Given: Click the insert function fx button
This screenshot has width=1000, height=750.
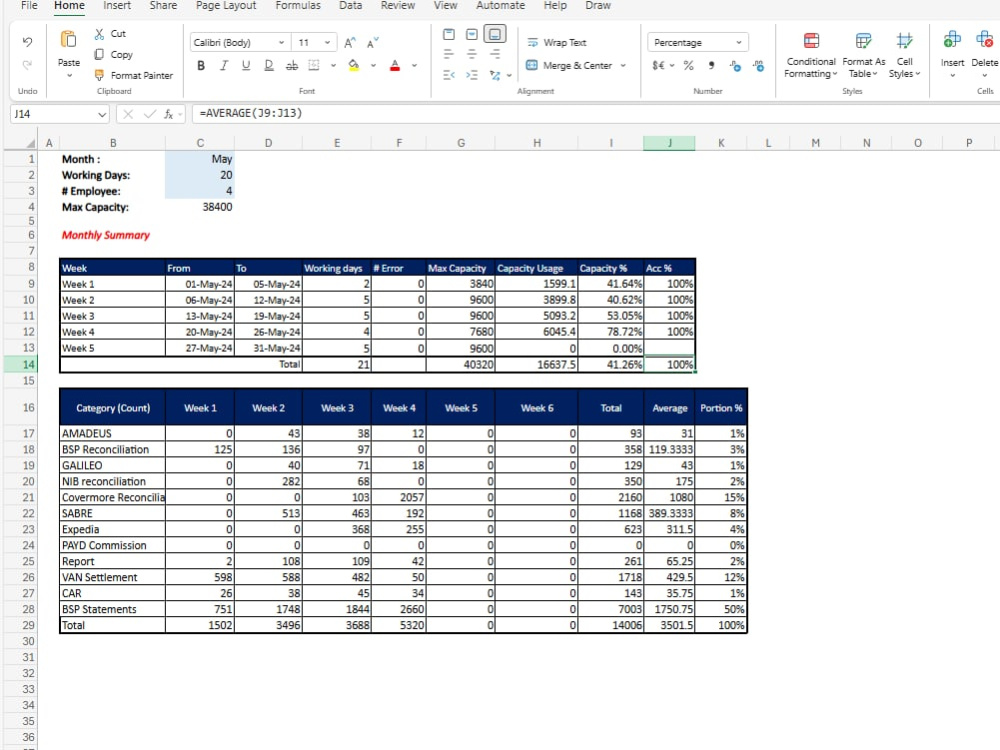Looking at the screenshot, I should (x=168, y=114).
